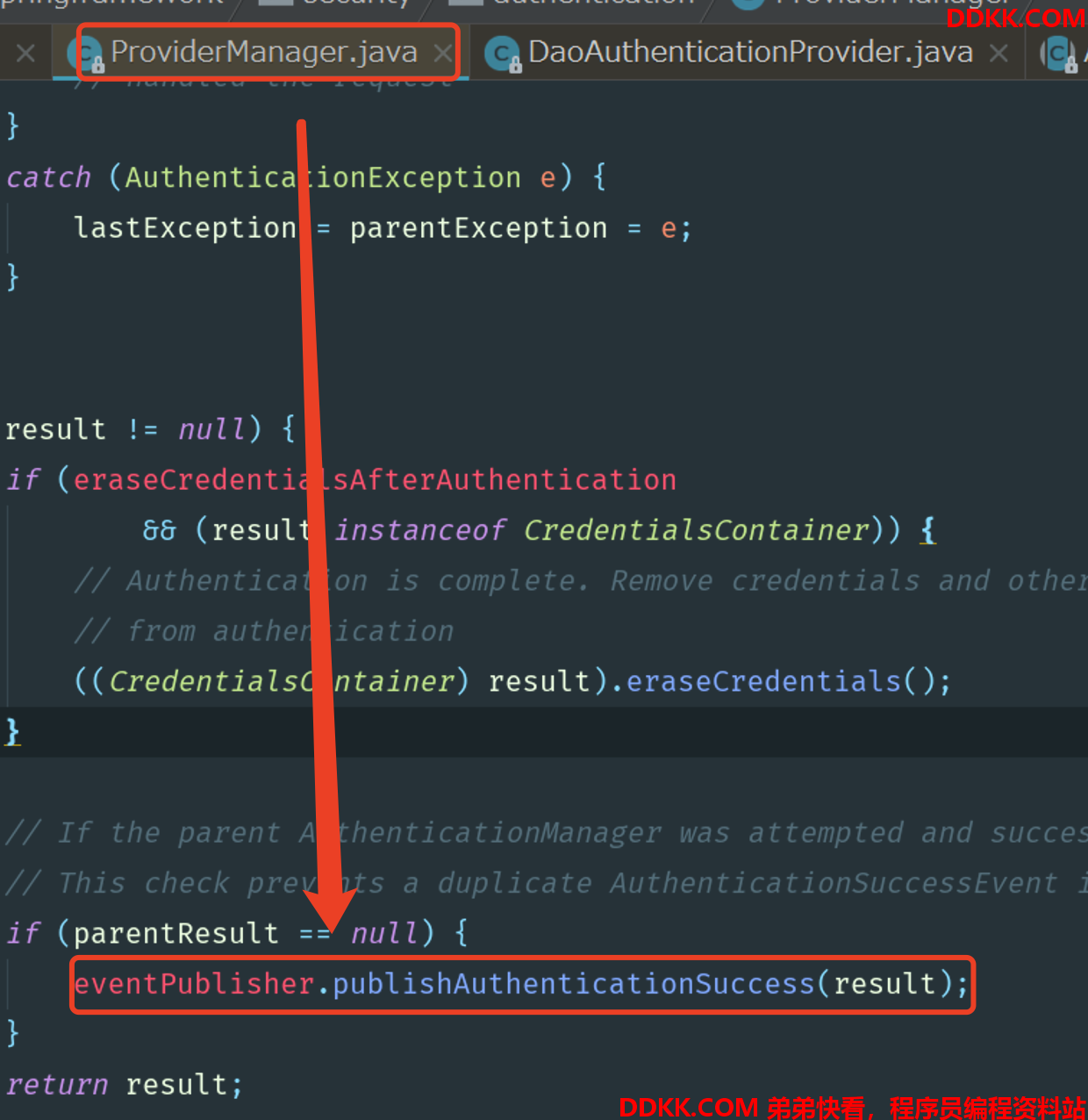This screenshot has height=1120, width=1088.
Task: Place the cursor on the eventPublisher identifier
Action: [x=194, y=984]
